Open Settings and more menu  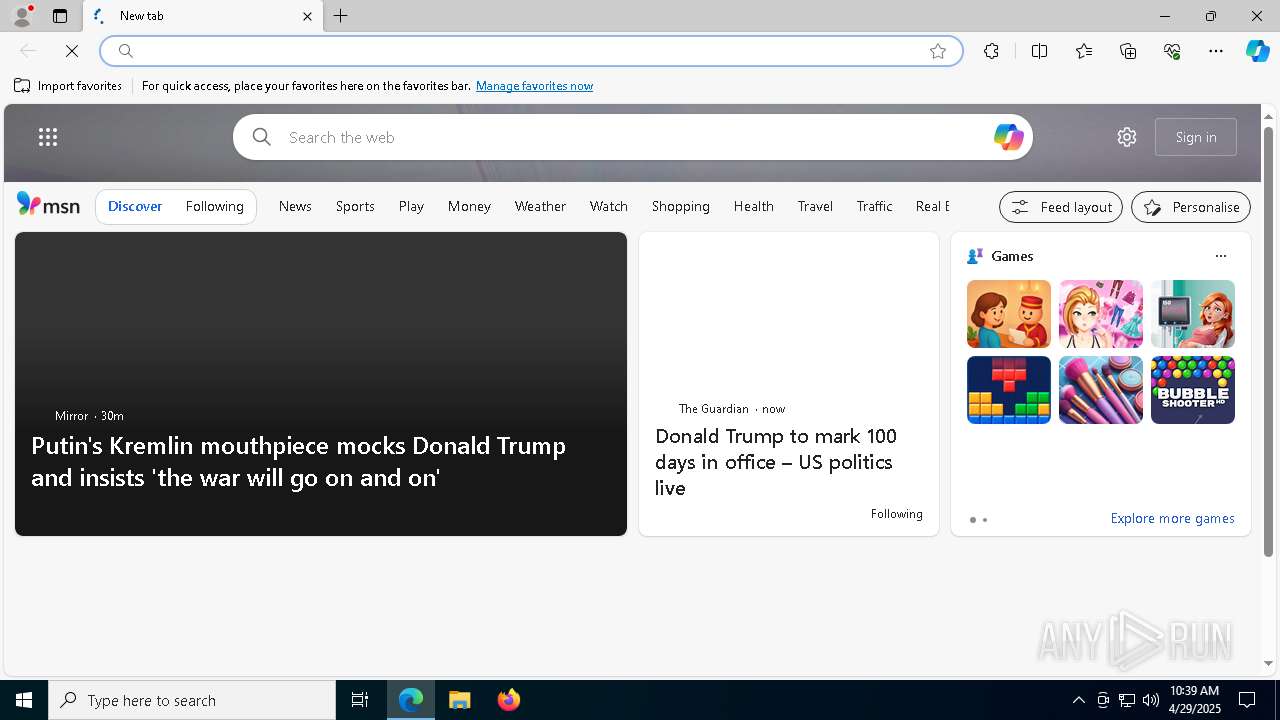pyautogui.click(x=1216, y=51)
